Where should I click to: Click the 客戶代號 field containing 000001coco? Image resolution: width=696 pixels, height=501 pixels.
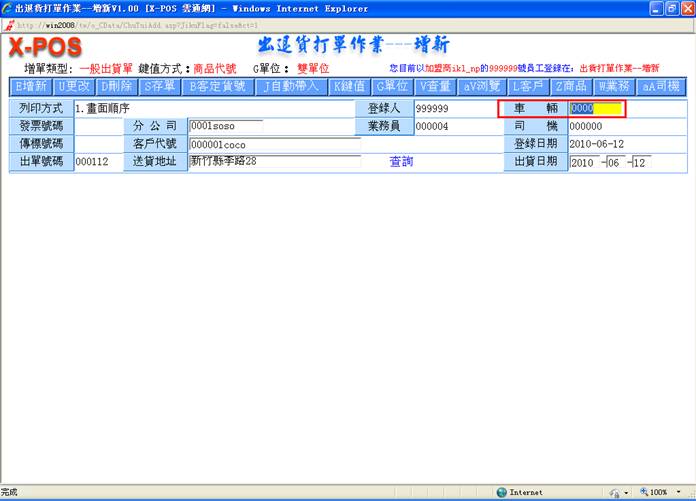274,144
